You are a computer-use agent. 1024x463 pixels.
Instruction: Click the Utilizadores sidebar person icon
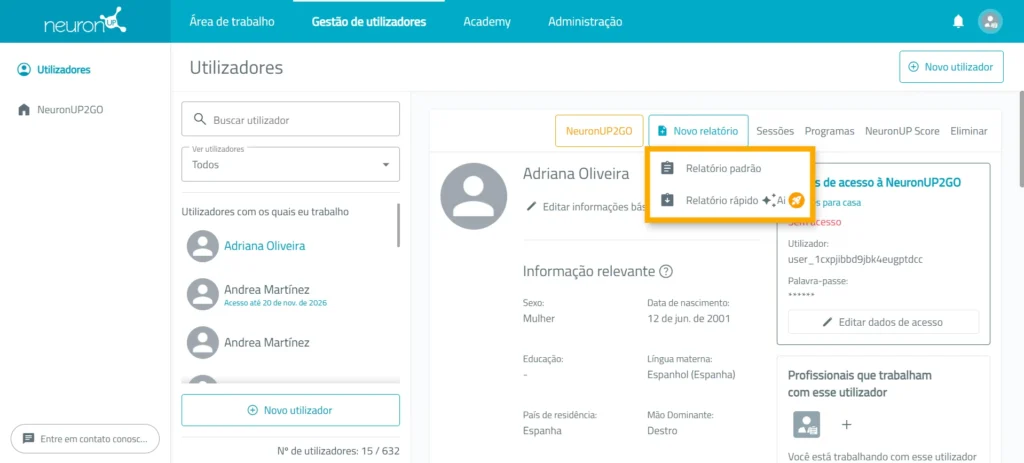coord(24,69)
